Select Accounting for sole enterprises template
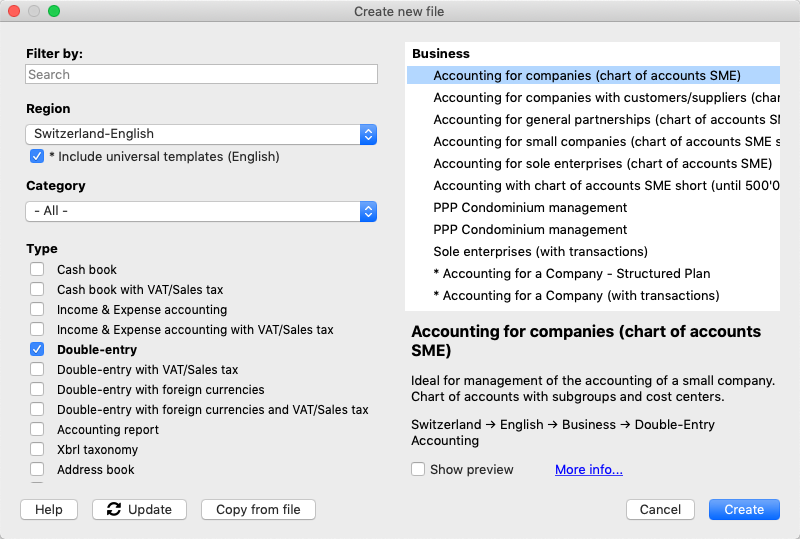Image resolution: width=800 pixels, height=539 pixels. [602, 164]
